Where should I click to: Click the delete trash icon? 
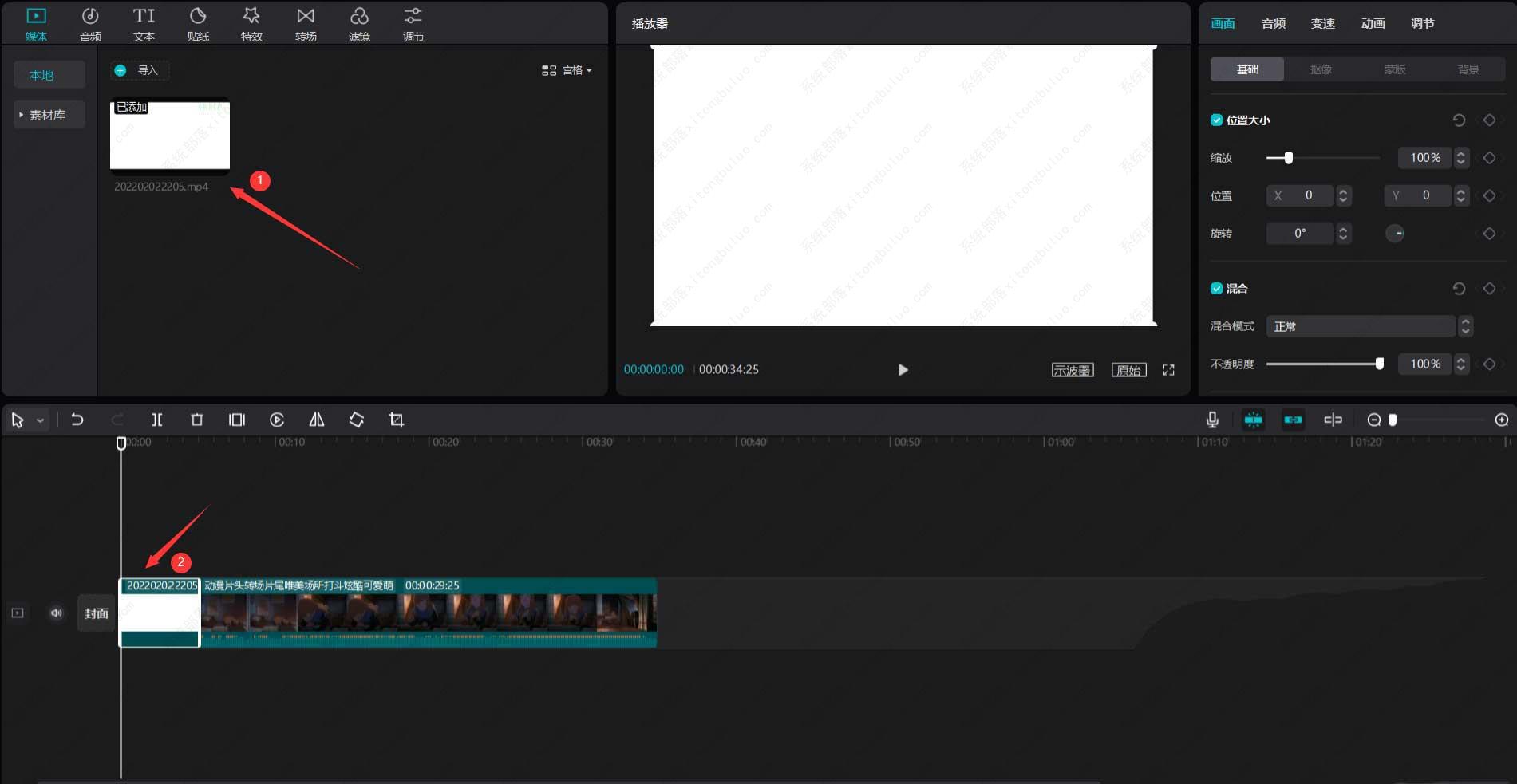click(x=197, y=420)
